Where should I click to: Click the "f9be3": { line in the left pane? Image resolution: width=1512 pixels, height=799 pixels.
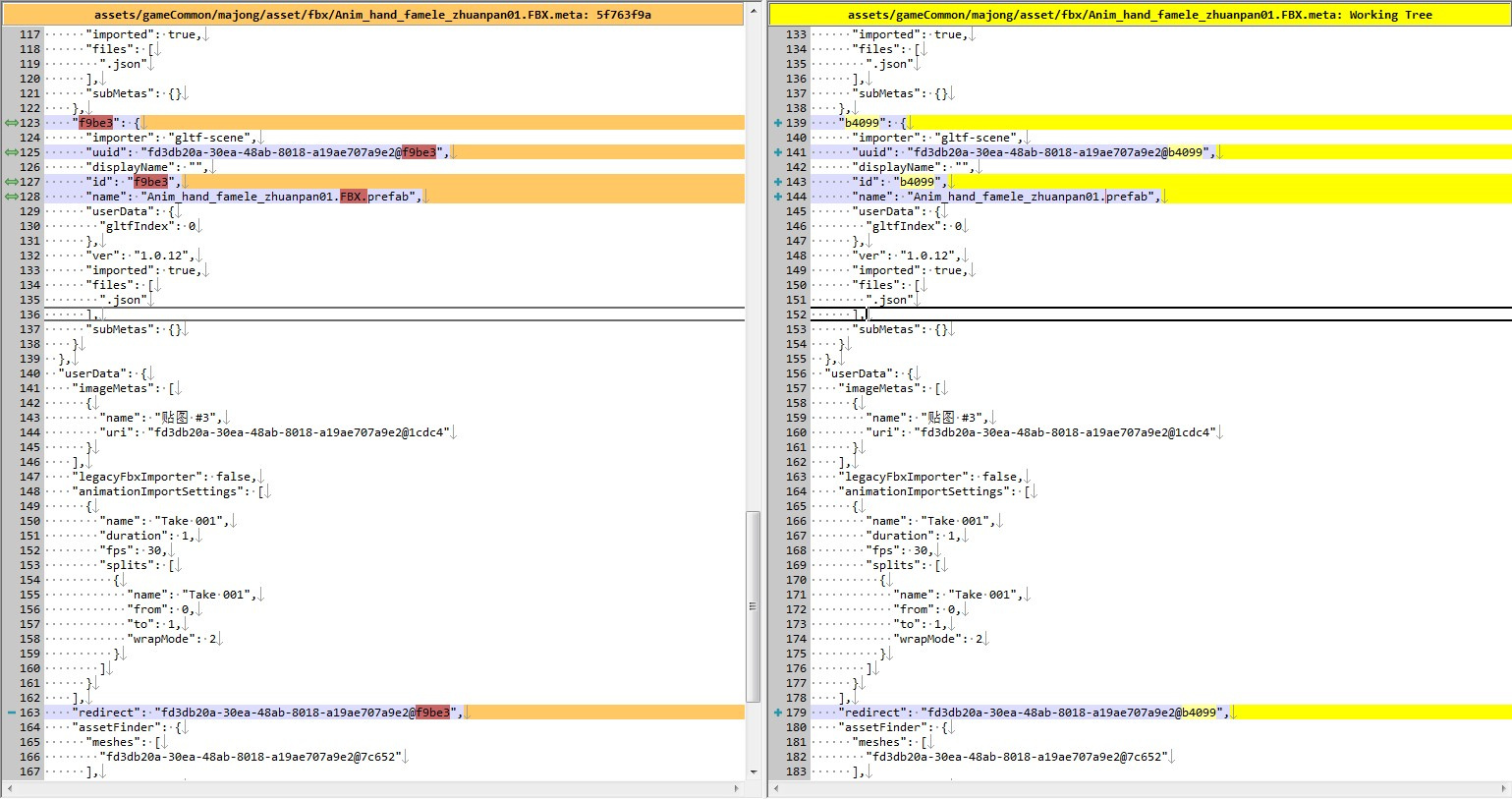395,123
